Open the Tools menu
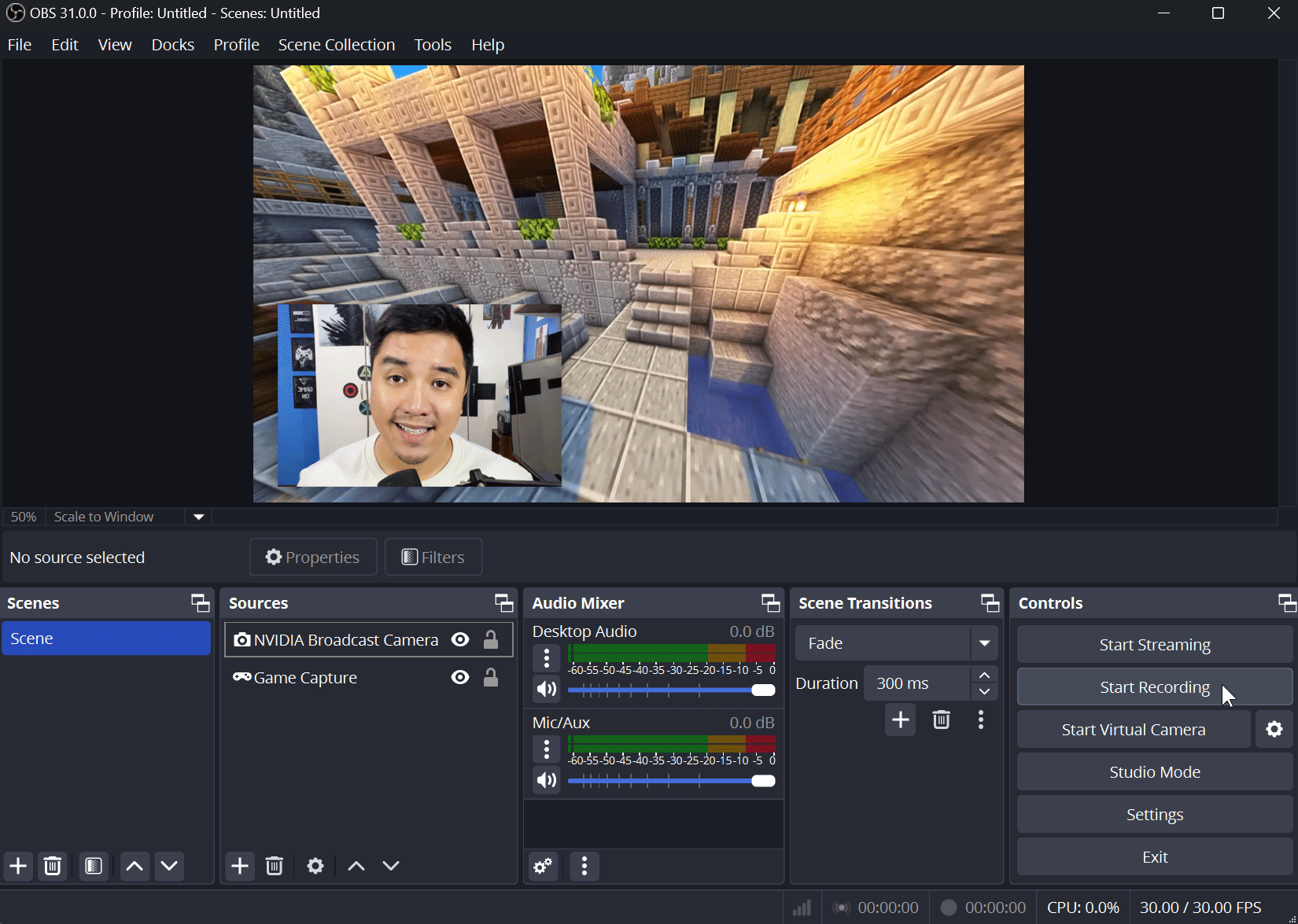 click(433, 45)
